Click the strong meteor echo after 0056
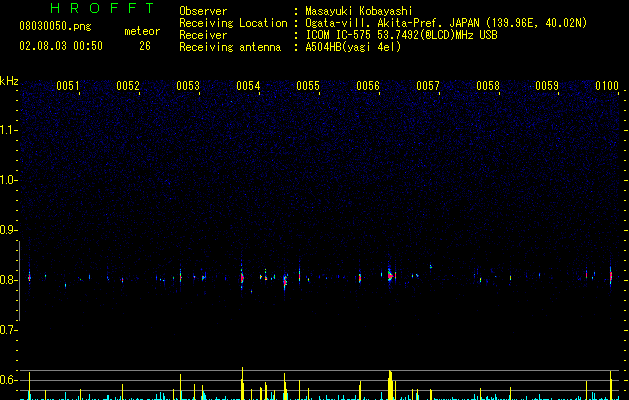 click(390, 276)
